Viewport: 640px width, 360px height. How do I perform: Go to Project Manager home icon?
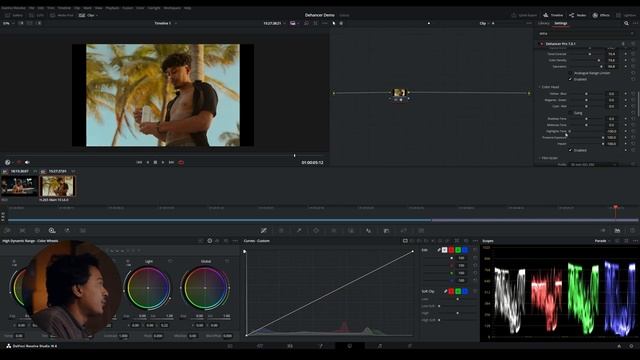(619, 346)
